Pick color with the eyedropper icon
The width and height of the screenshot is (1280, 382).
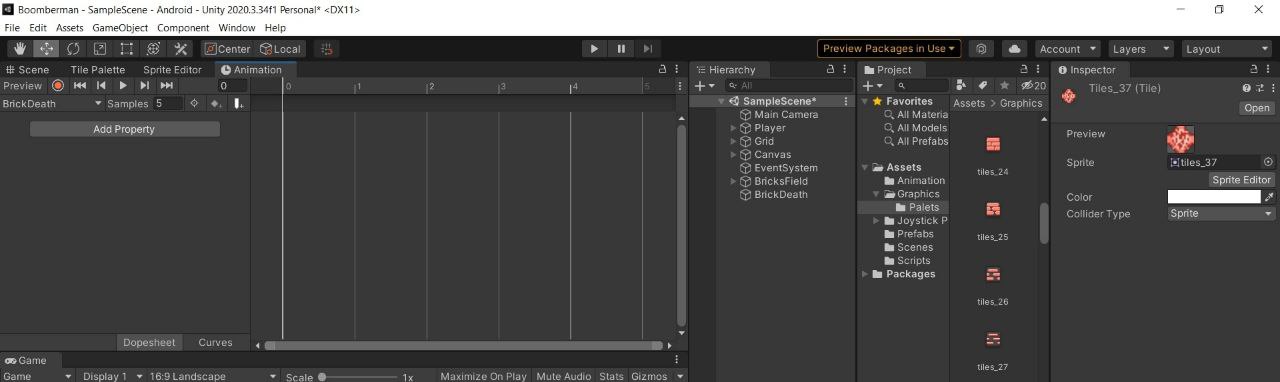(1270, 197)
